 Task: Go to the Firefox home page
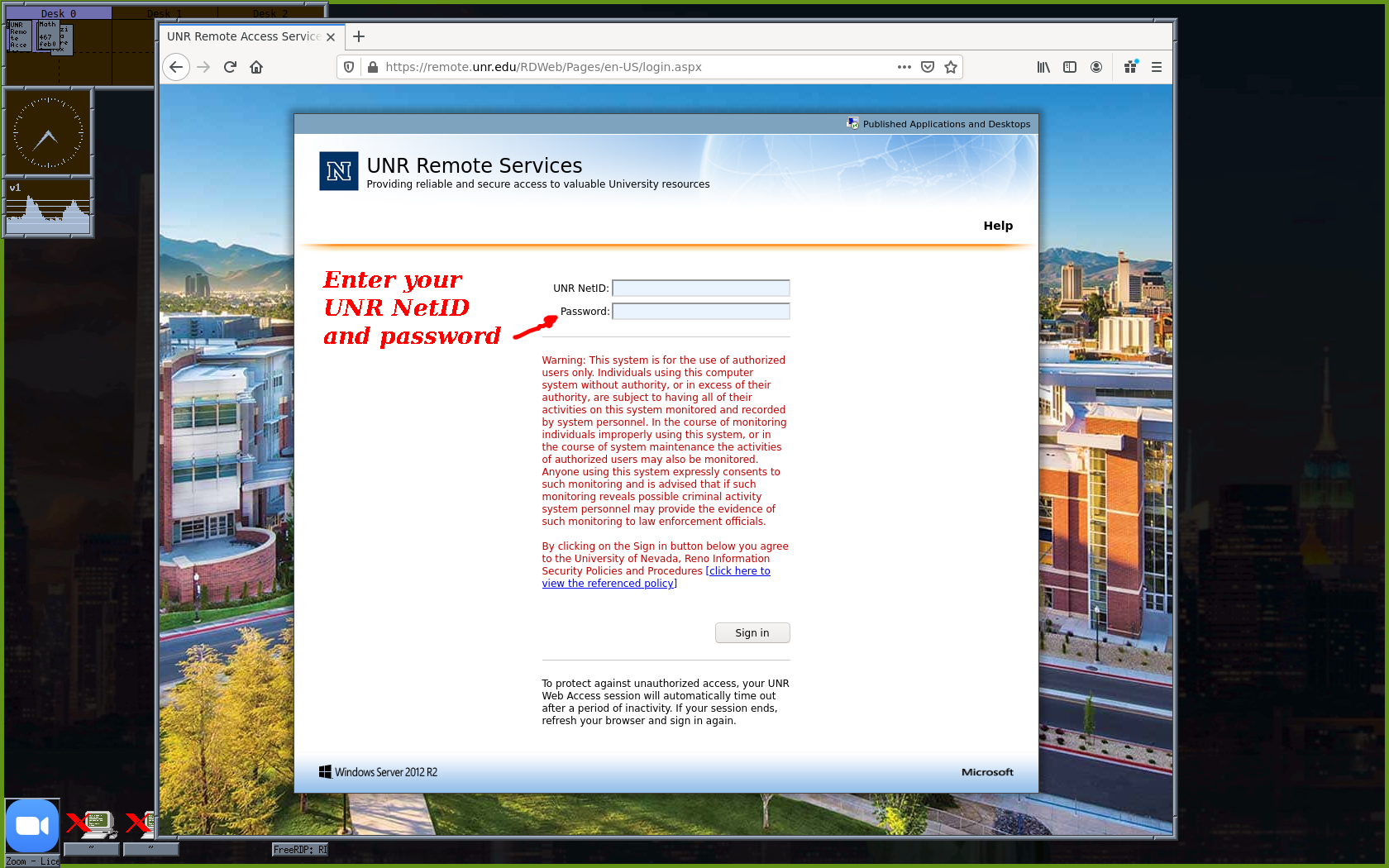tap(256, 67)
